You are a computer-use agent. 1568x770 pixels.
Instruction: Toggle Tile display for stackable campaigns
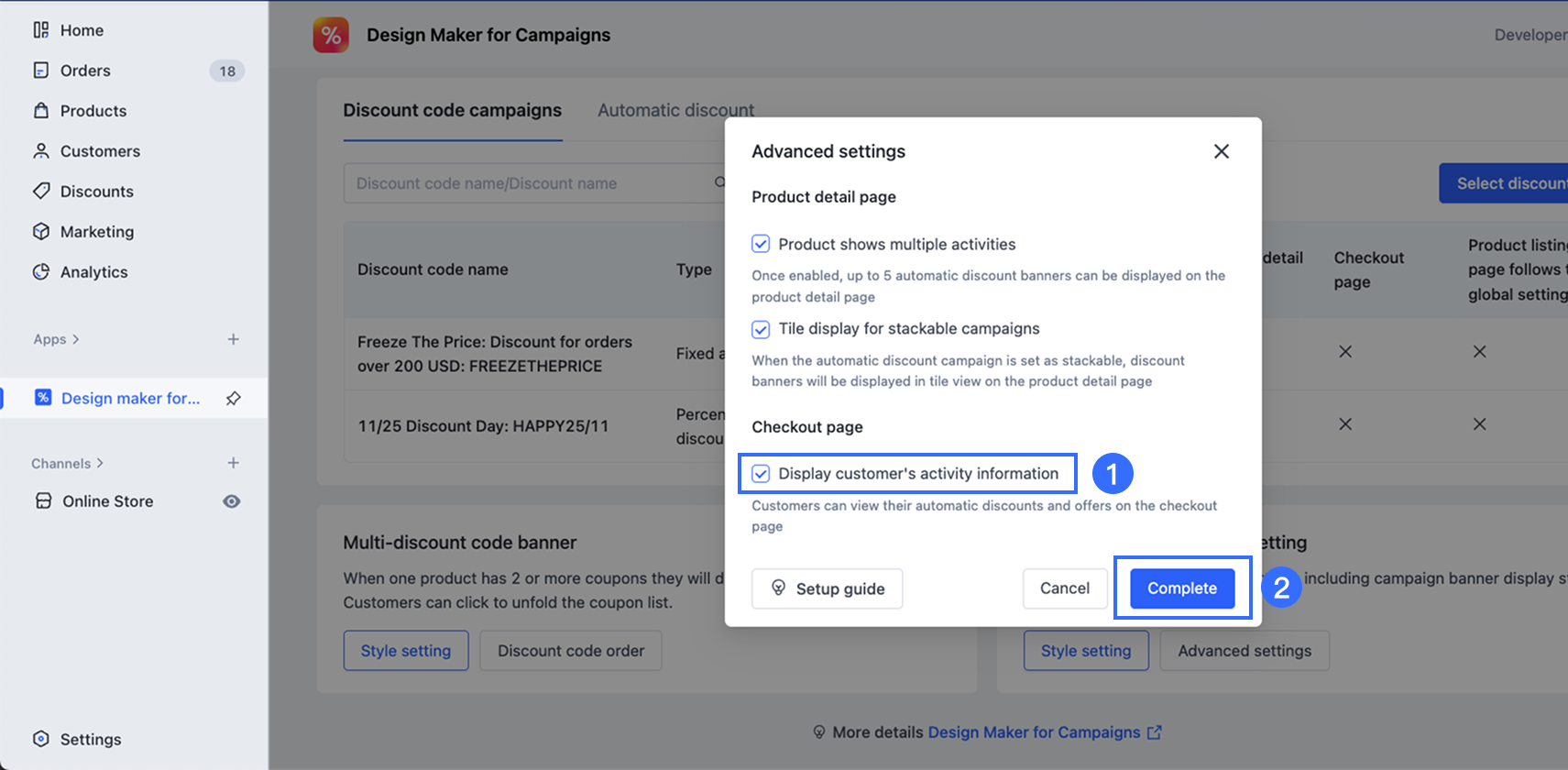point(761,329)
